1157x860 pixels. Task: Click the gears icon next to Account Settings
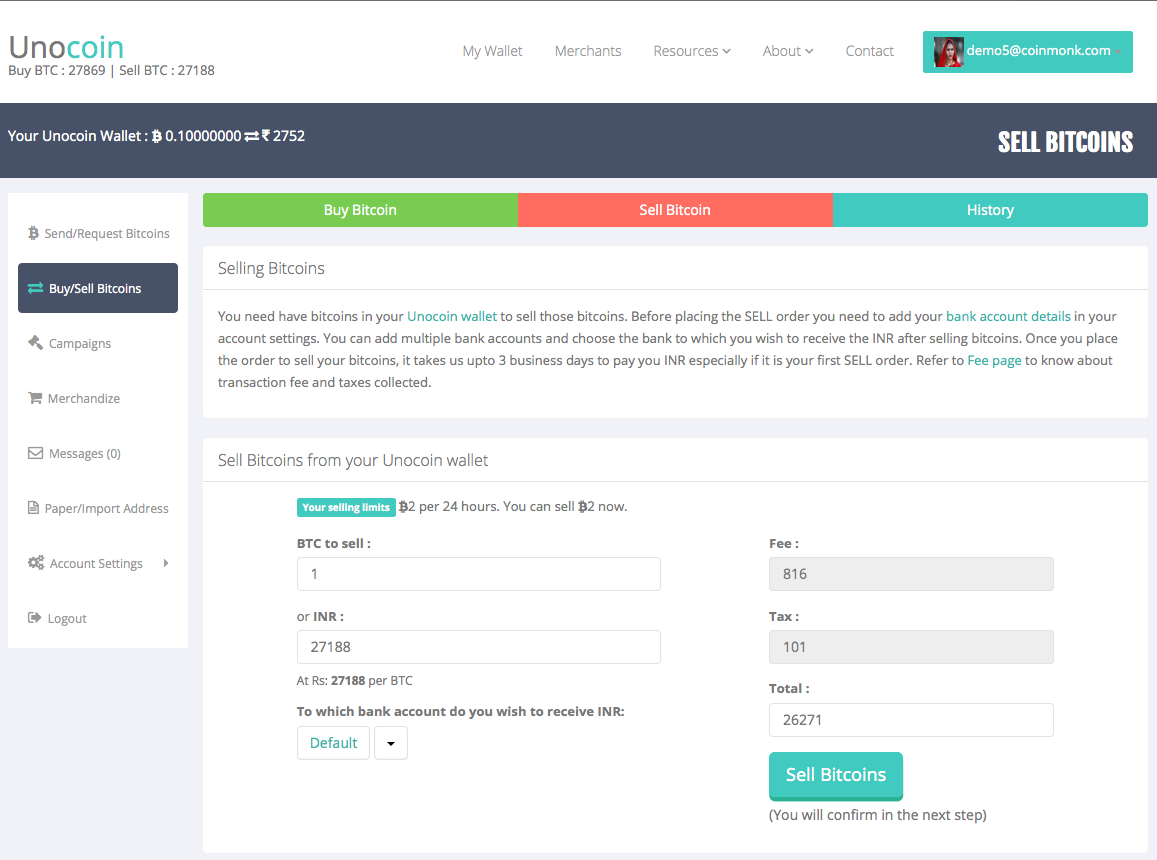click(35, 563)
